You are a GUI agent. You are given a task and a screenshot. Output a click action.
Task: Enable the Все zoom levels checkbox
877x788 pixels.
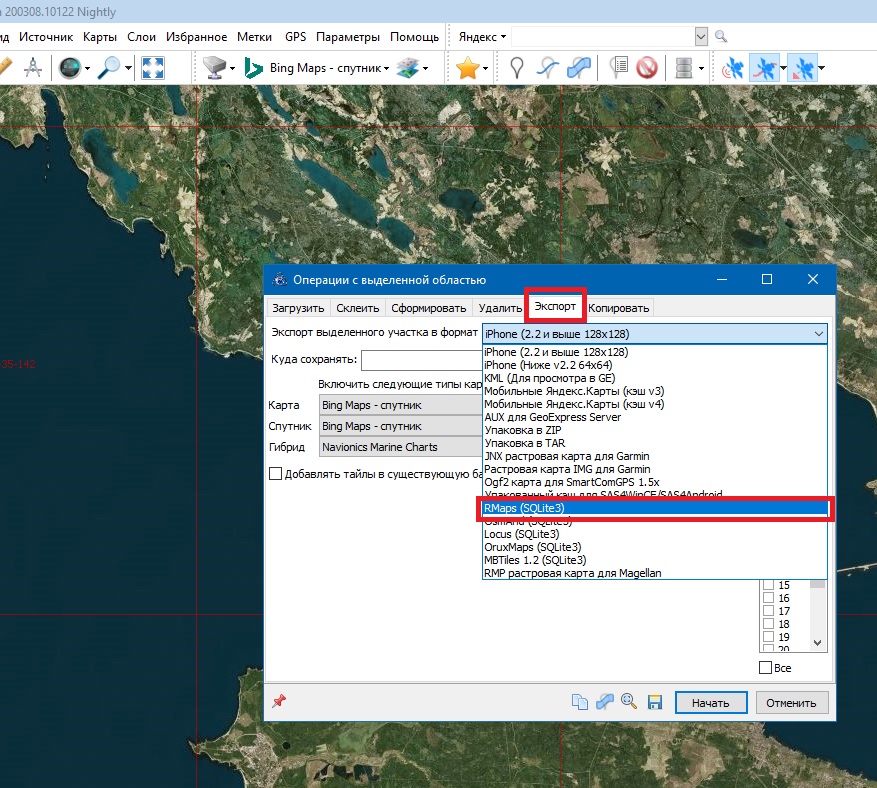pos(766,667)
